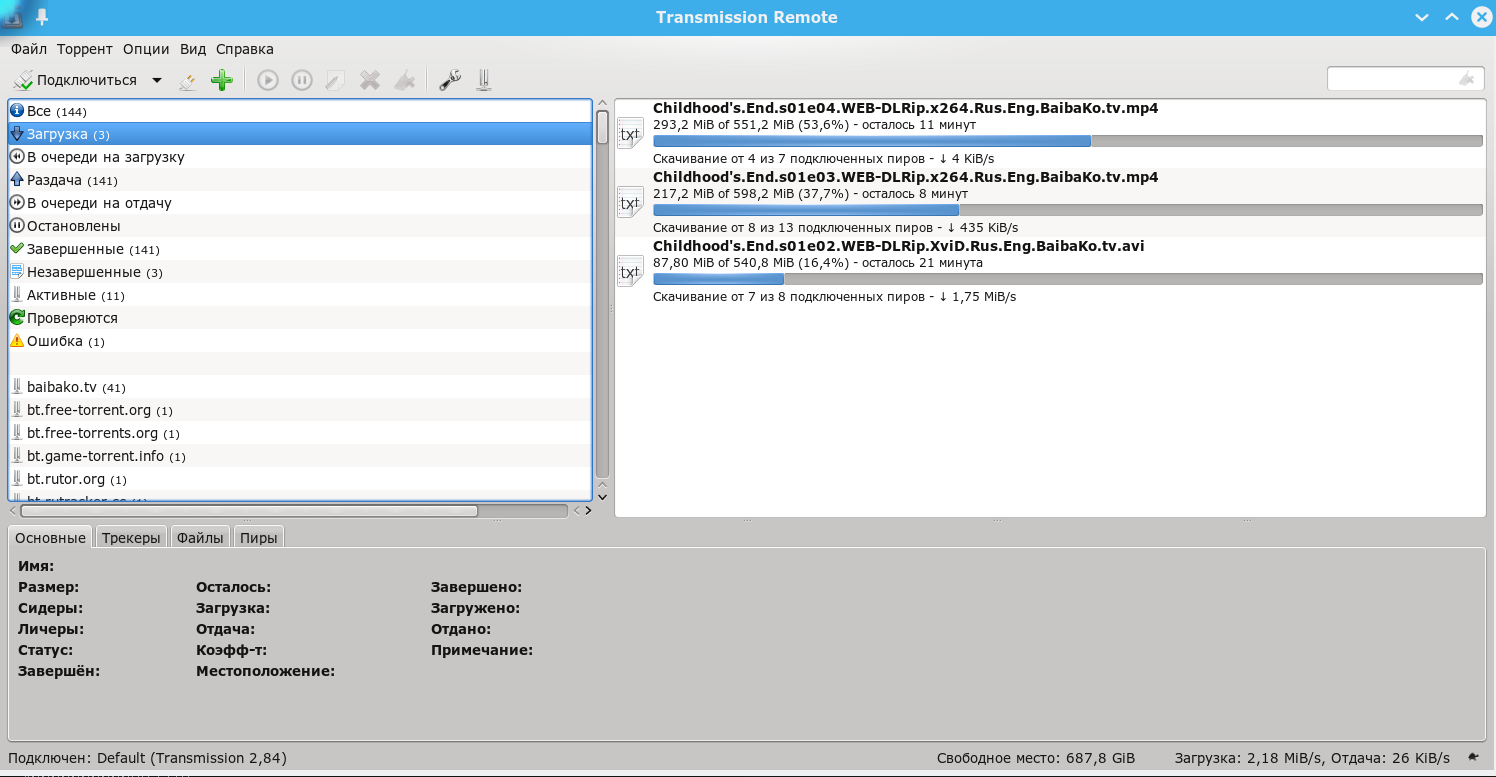
Task: Click status text 'Подключен: Default (Transmission 2,84)'
Action: 147,758
